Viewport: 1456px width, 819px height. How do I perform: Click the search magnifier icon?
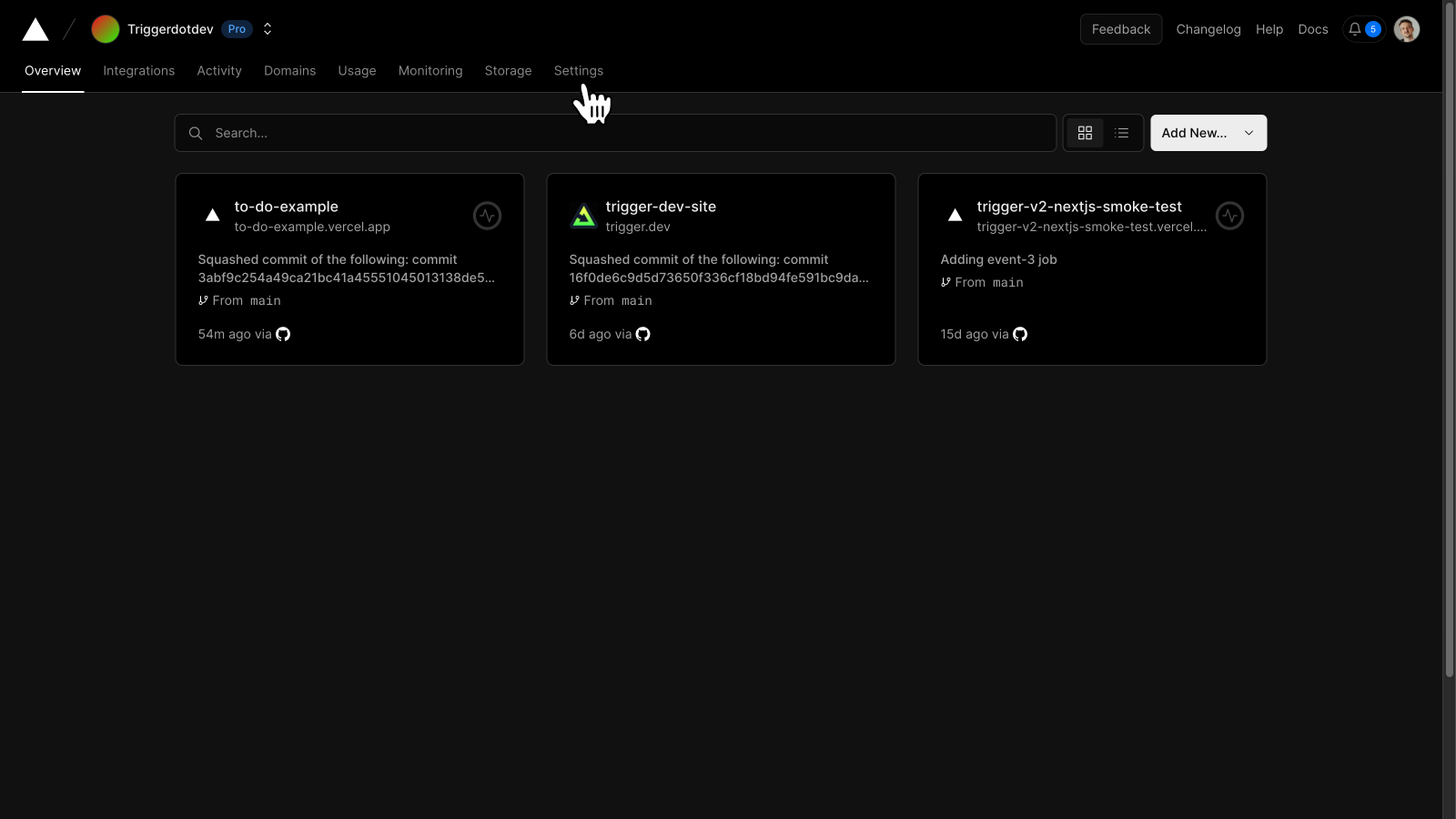[x=196, y=133]
